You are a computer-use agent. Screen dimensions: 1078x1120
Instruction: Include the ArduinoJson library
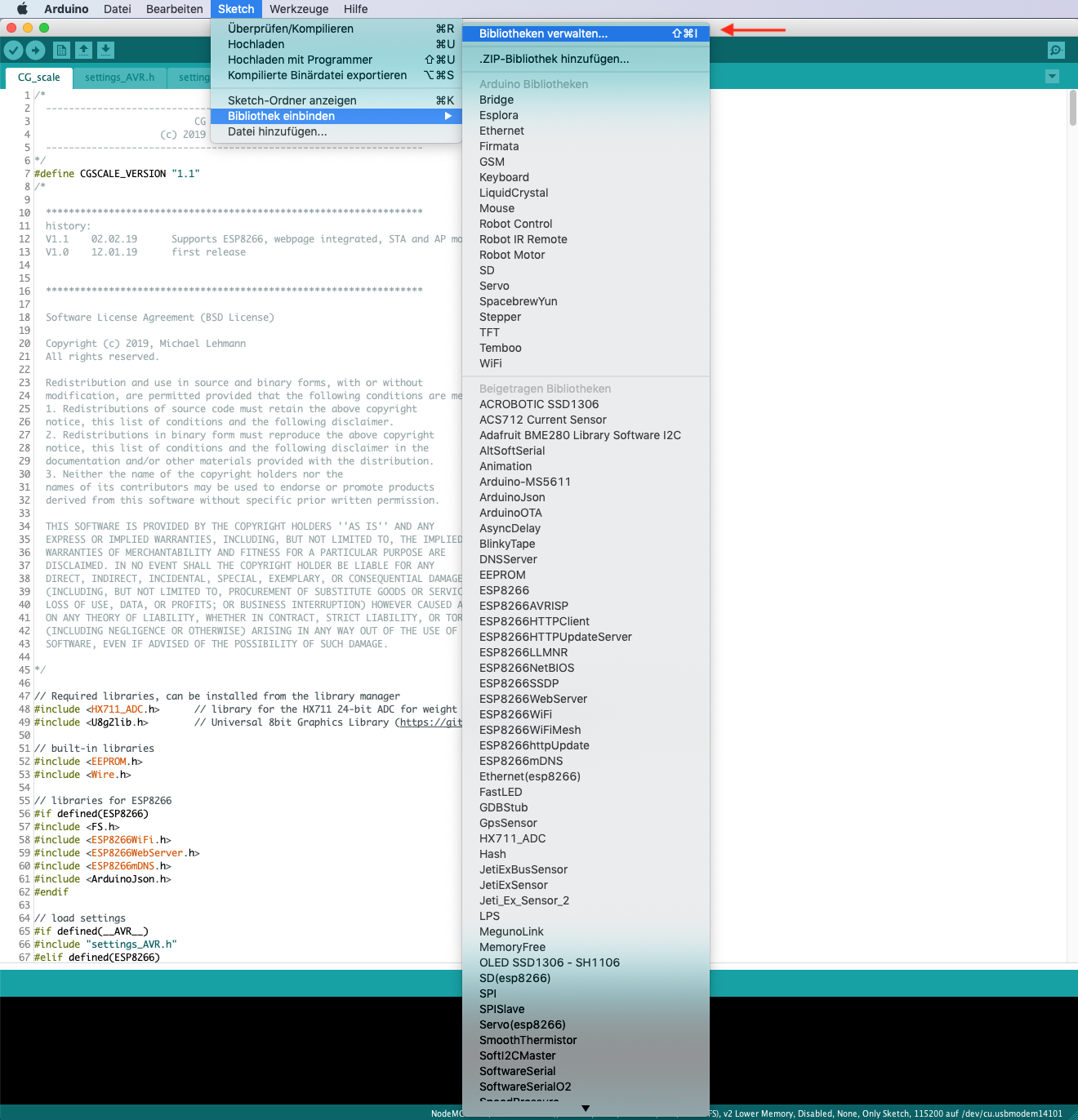click(x=586, y=497)
